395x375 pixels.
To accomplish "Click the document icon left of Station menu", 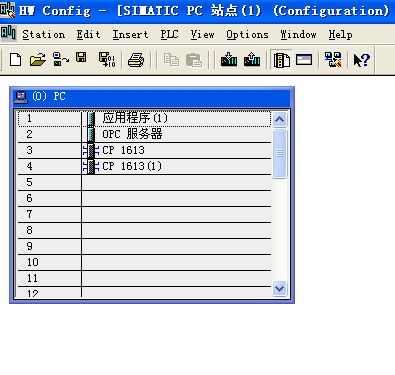I will [8, 33].
